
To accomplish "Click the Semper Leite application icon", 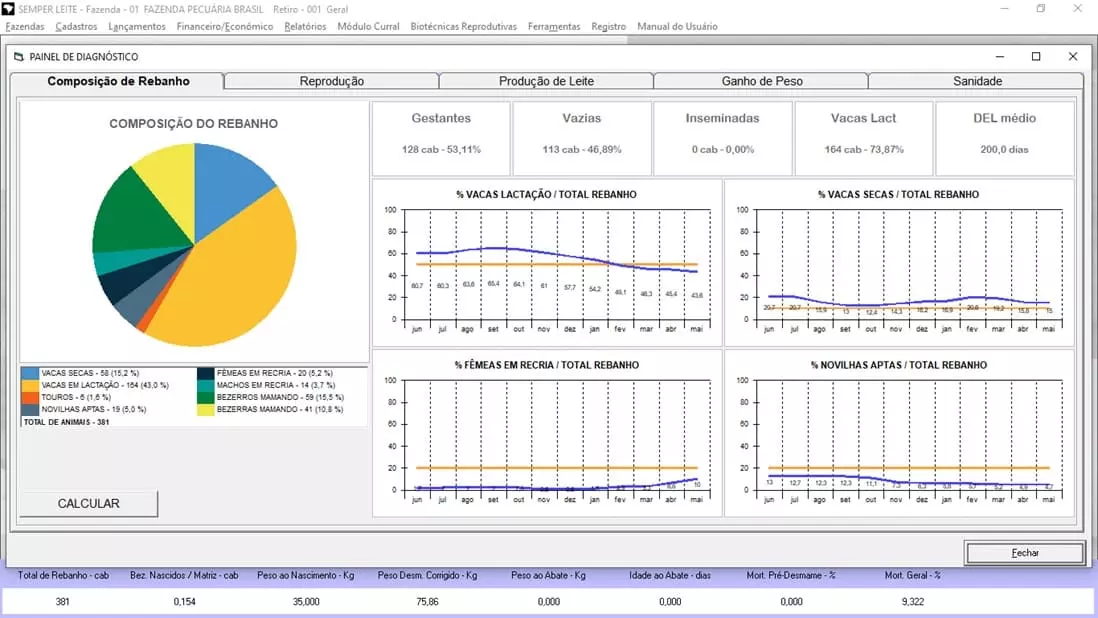I will tap(9, 9).
